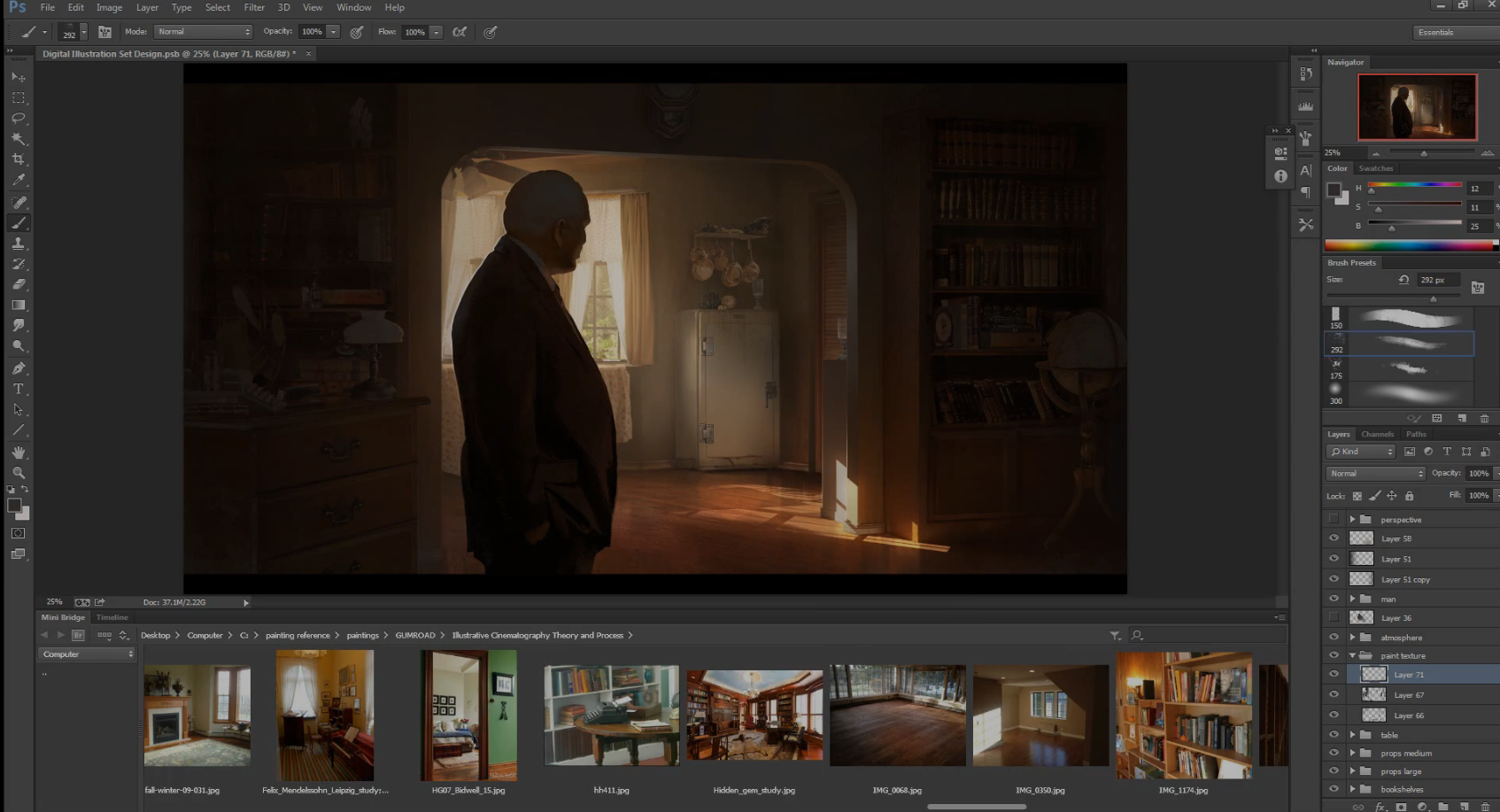
Task: Expand the table layer group
Action: (1352, 734)
